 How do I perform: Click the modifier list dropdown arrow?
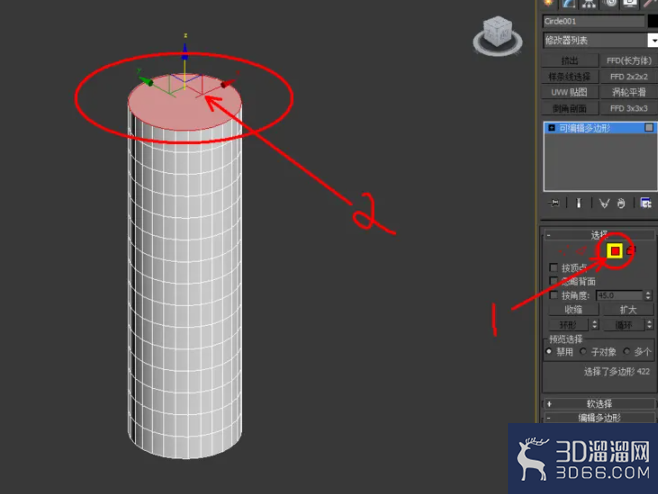pyautogui.click(x=653, y=40)
